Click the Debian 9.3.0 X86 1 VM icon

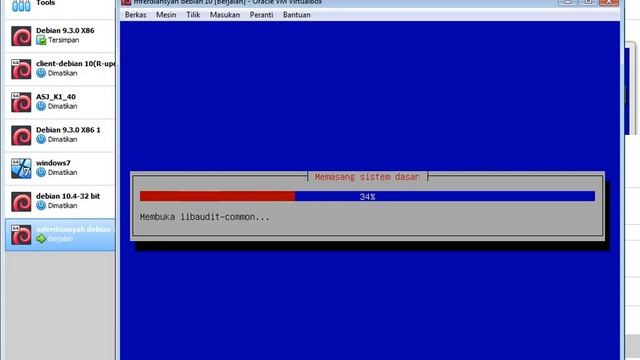tap(21, 136)
